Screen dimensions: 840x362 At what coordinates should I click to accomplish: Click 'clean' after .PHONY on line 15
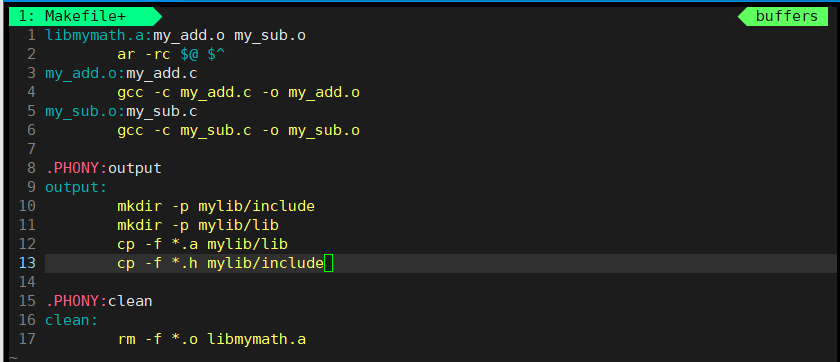pos(130,301)
